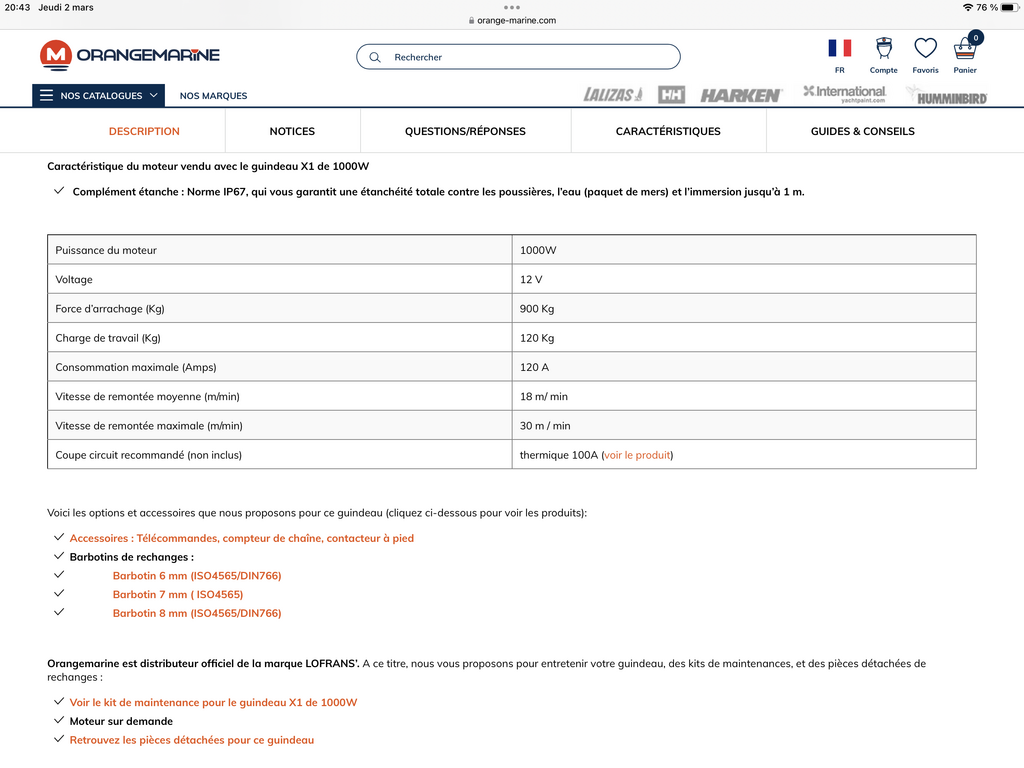Click the 'Jeudi 2 mars' date
The width and height of the screenshot is (1024, 768).
coord(66,7)
